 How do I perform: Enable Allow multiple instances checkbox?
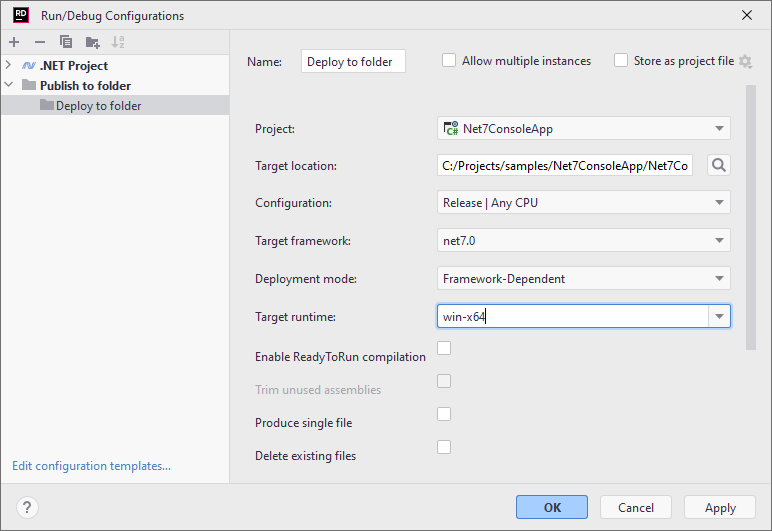point(449,60)
